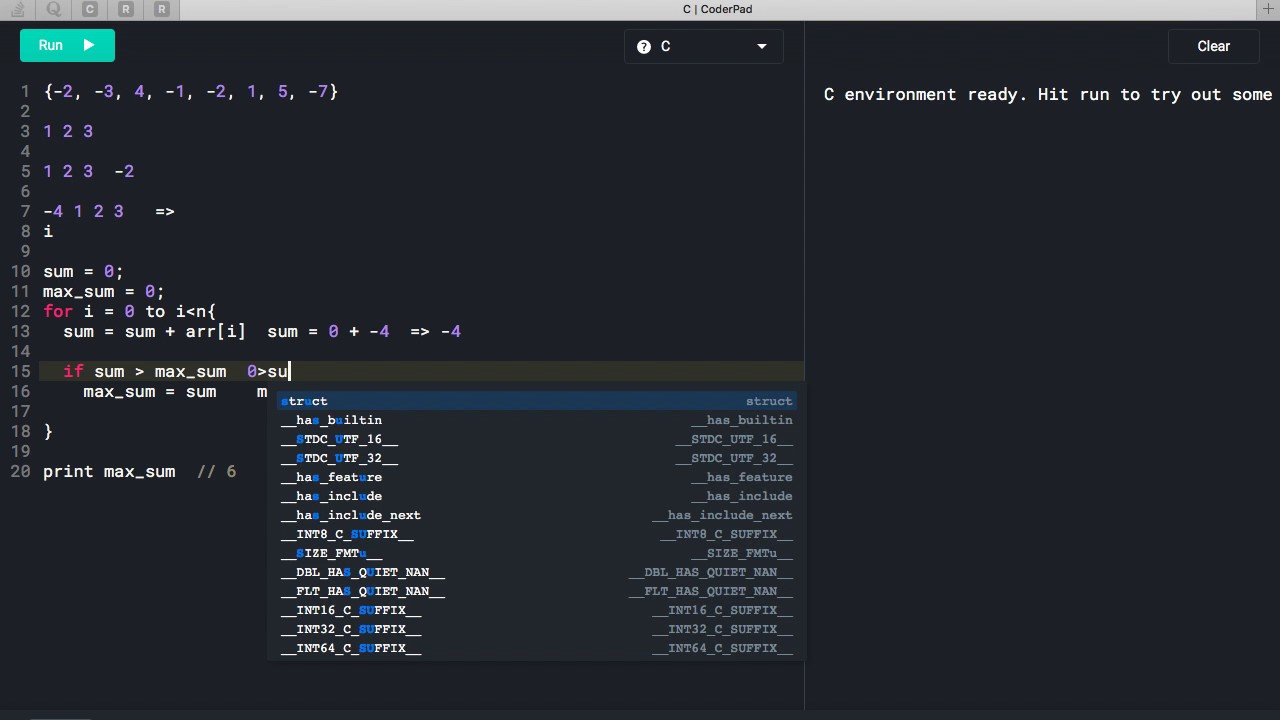The image size is (1280, 720).
Task: Expand the C language dropdown arrow
Action: pyautogui.click(x=762, y=46)
